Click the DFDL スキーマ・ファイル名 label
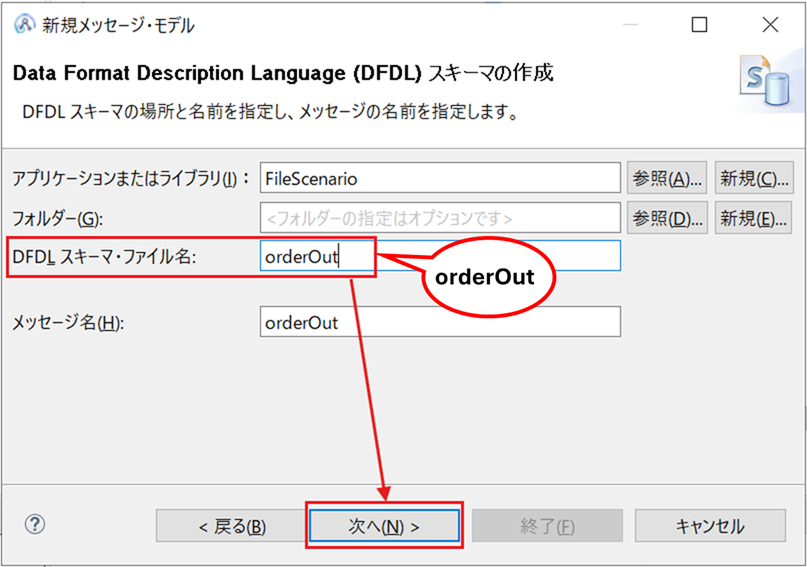 click(x=104, y=257)
